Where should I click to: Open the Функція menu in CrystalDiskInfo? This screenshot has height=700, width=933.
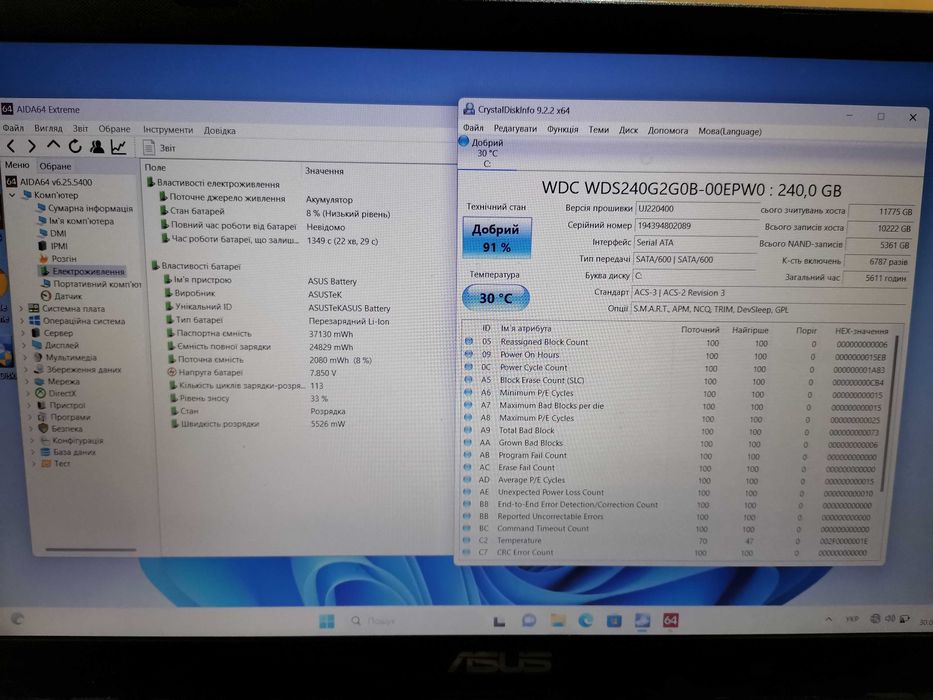coord(562,129)
